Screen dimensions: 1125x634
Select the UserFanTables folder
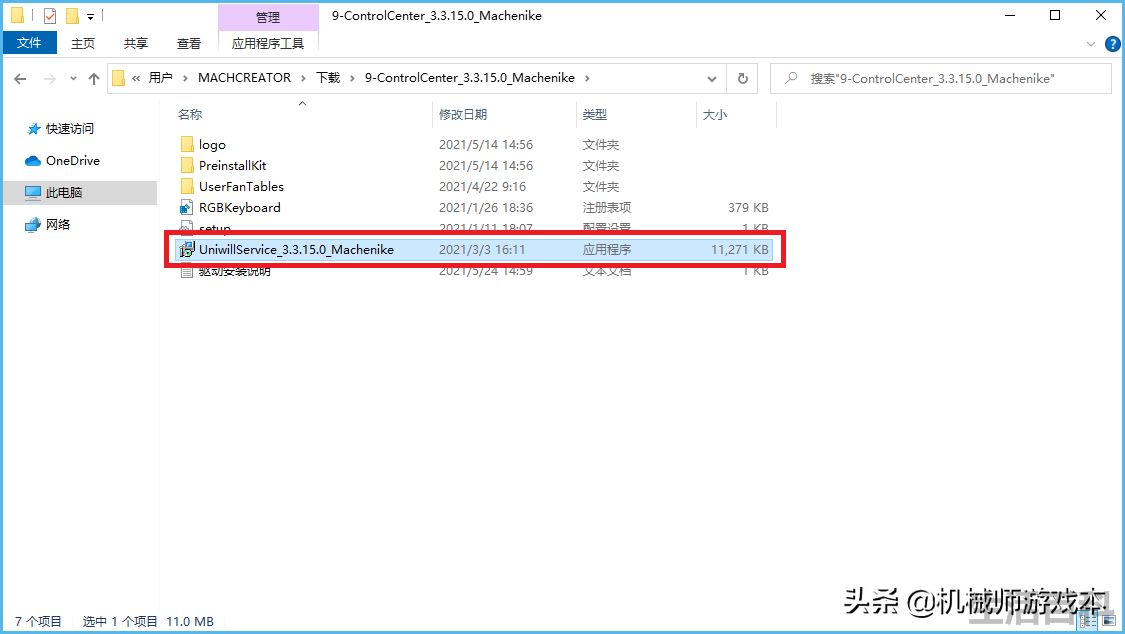click(241, 186)
